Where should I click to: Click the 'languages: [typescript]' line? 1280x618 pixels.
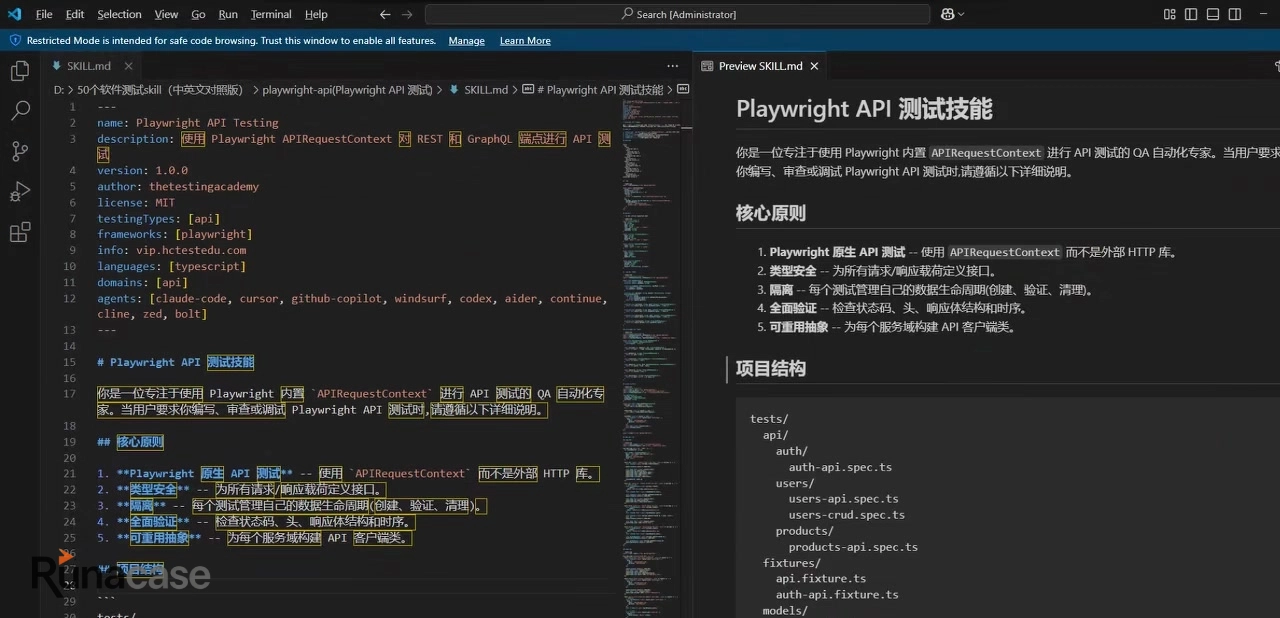(171, 266)
